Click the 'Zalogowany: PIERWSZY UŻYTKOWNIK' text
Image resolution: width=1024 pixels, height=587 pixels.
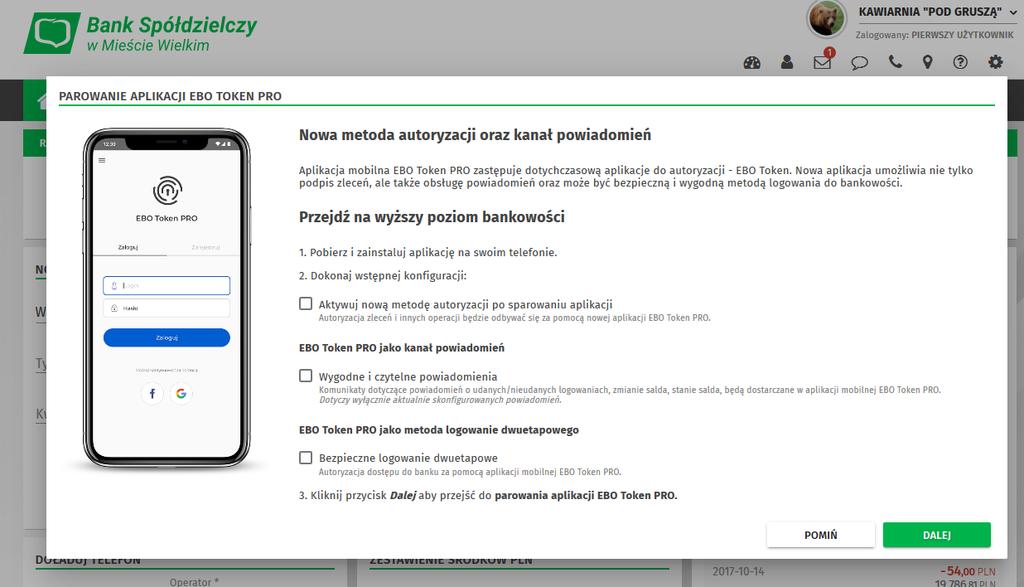click(x=935, y=35)
